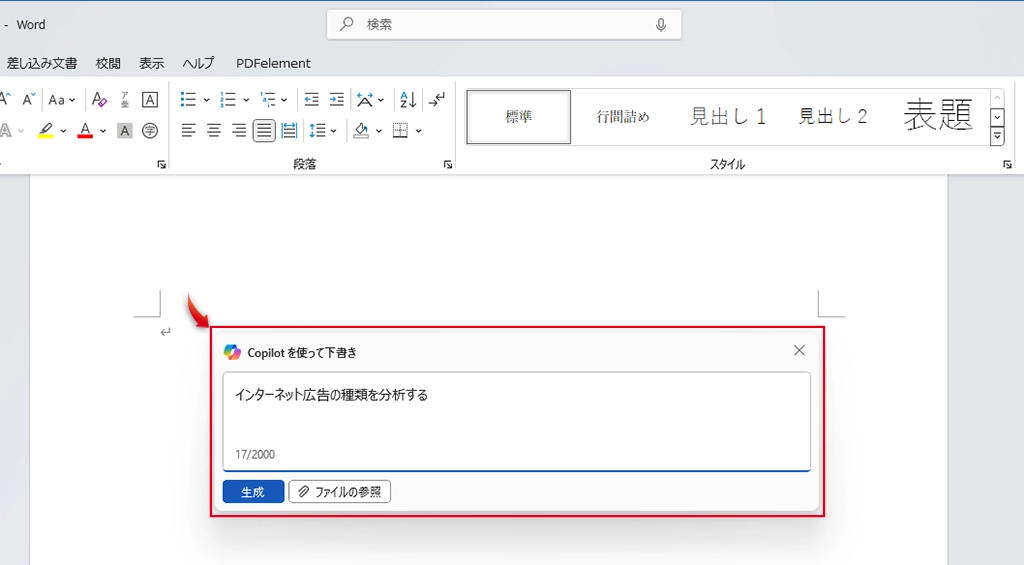Decrease the paragraph indent
Screen dimensions: 1024x565
(x=312, y=99)
